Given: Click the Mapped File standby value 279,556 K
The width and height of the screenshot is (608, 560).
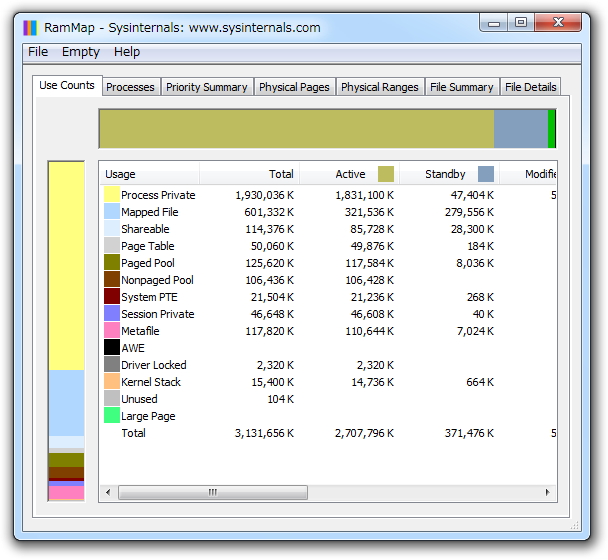Looking at the screenshot, I should (469, 212).
